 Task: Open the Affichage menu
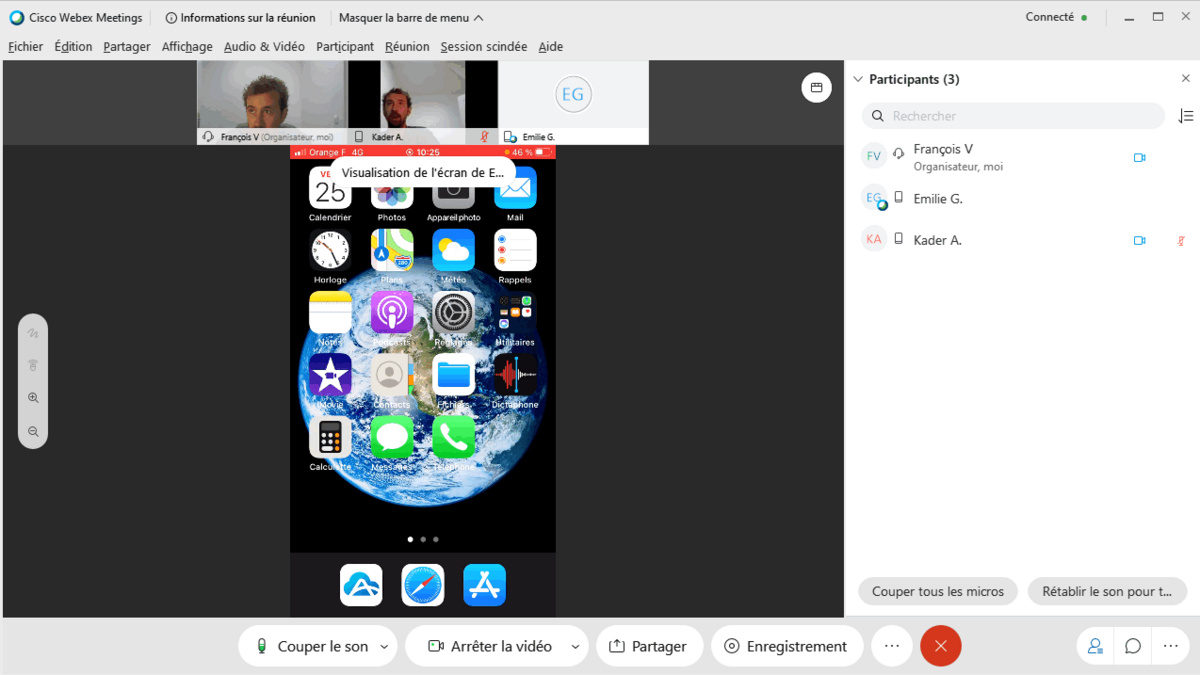[187, 47]
